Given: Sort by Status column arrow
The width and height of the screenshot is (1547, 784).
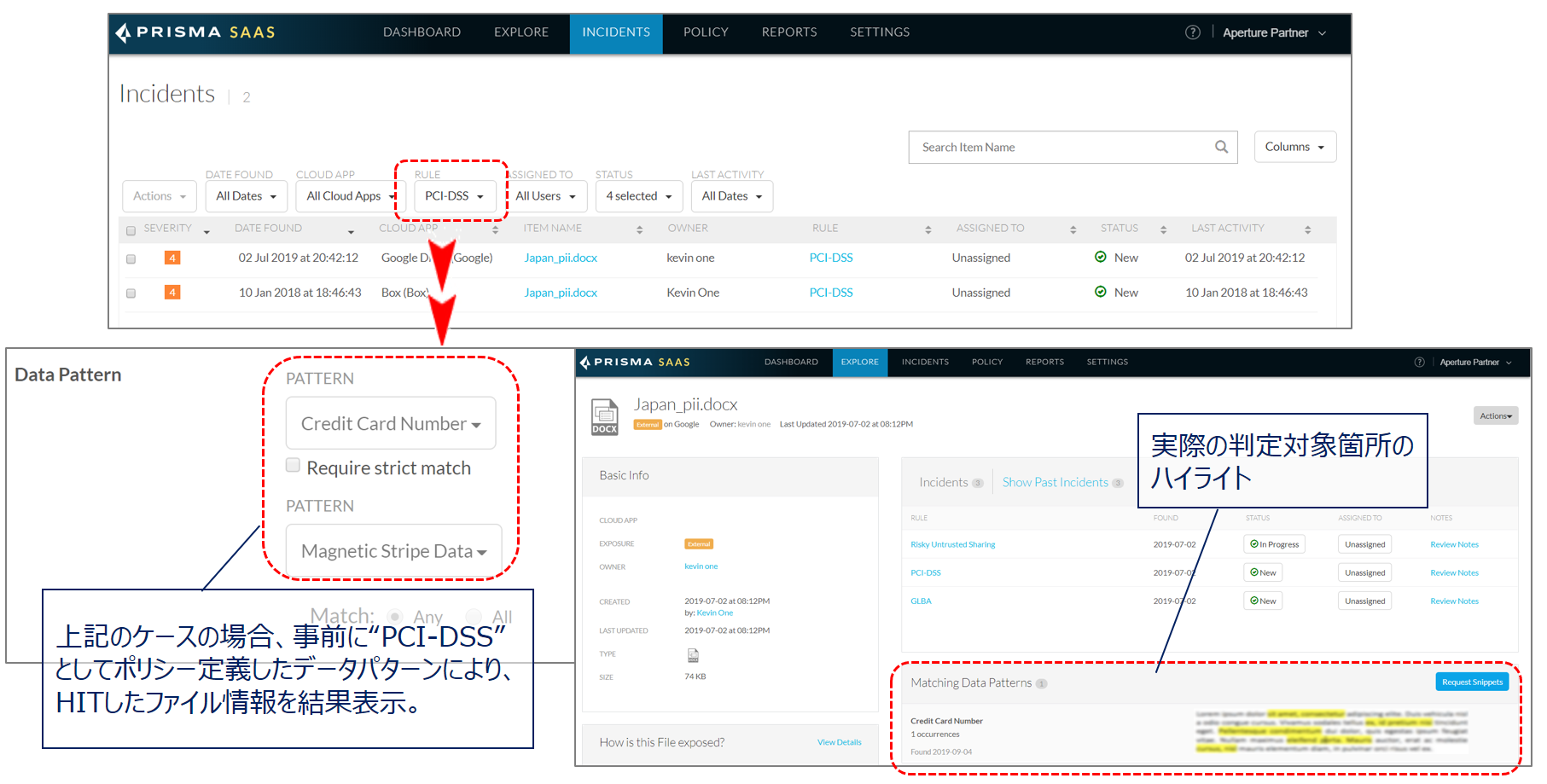Looking at the screenshot, I should point(1163,229).
